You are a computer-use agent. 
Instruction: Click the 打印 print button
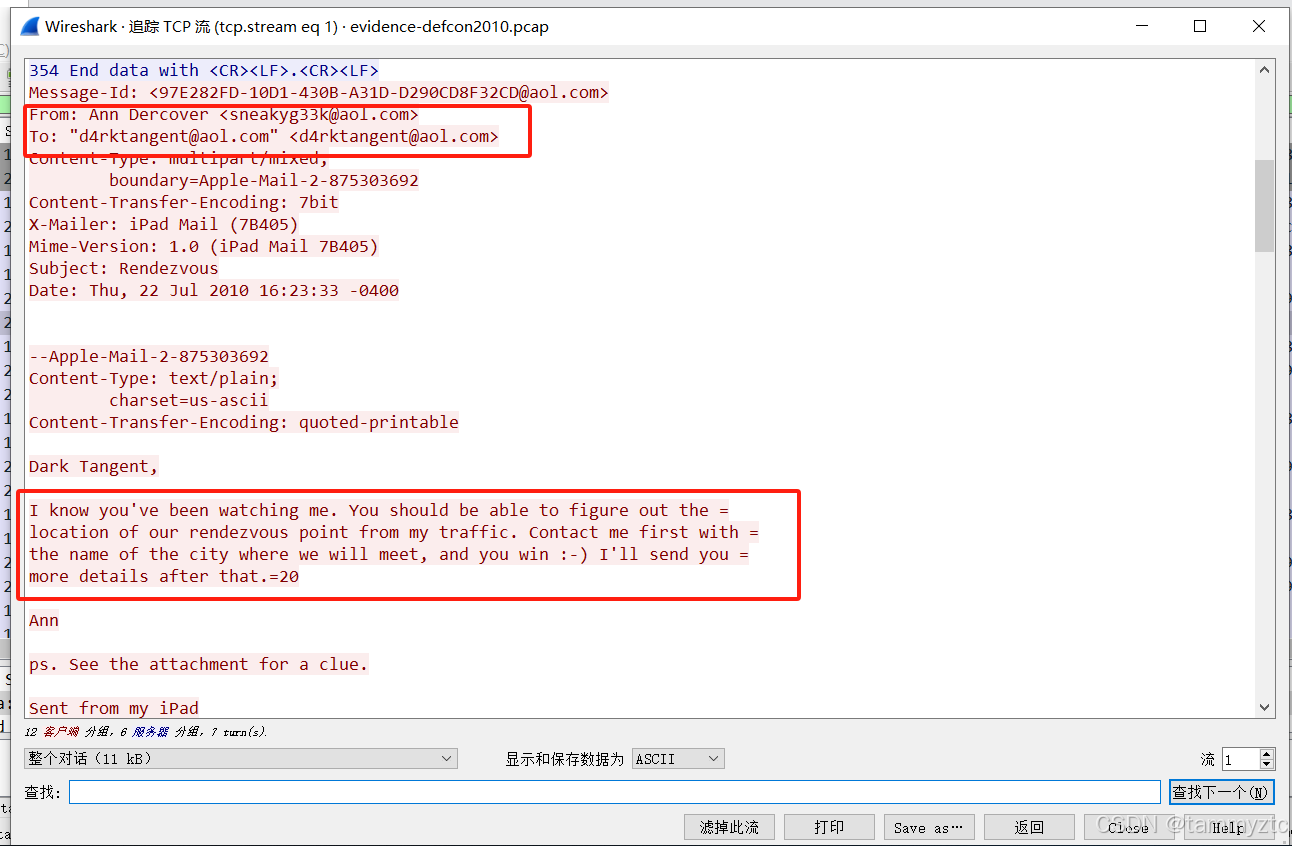point(829,827)
